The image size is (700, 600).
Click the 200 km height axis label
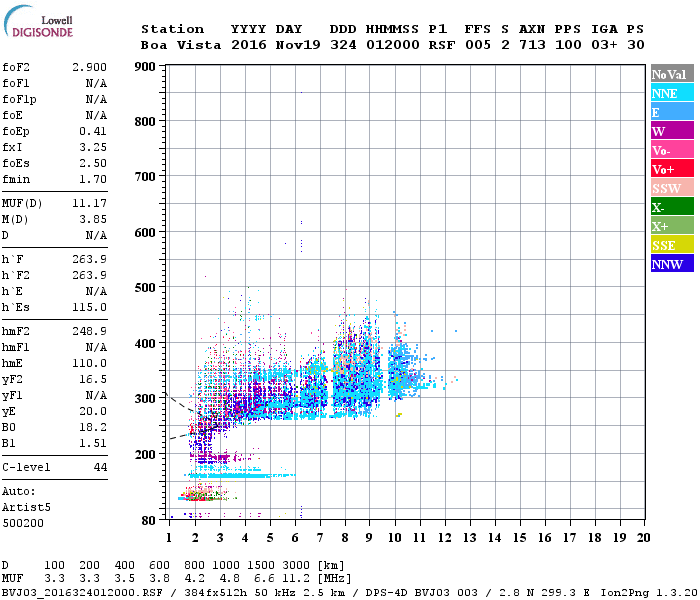point(145,454)
